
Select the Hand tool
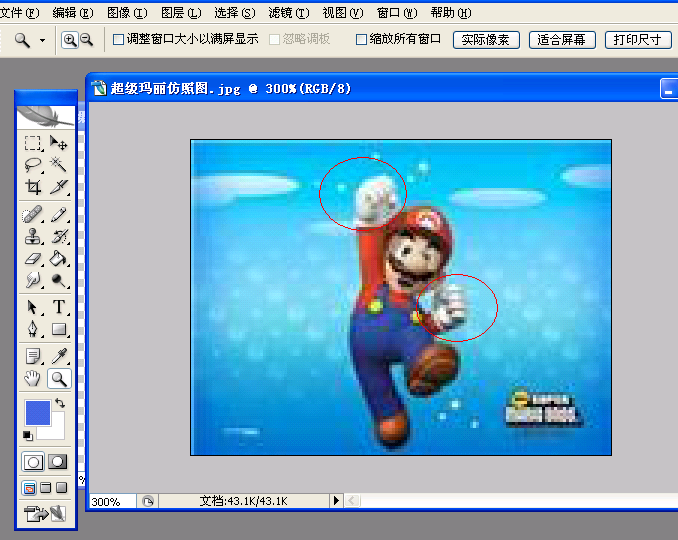tap(33, 379)
